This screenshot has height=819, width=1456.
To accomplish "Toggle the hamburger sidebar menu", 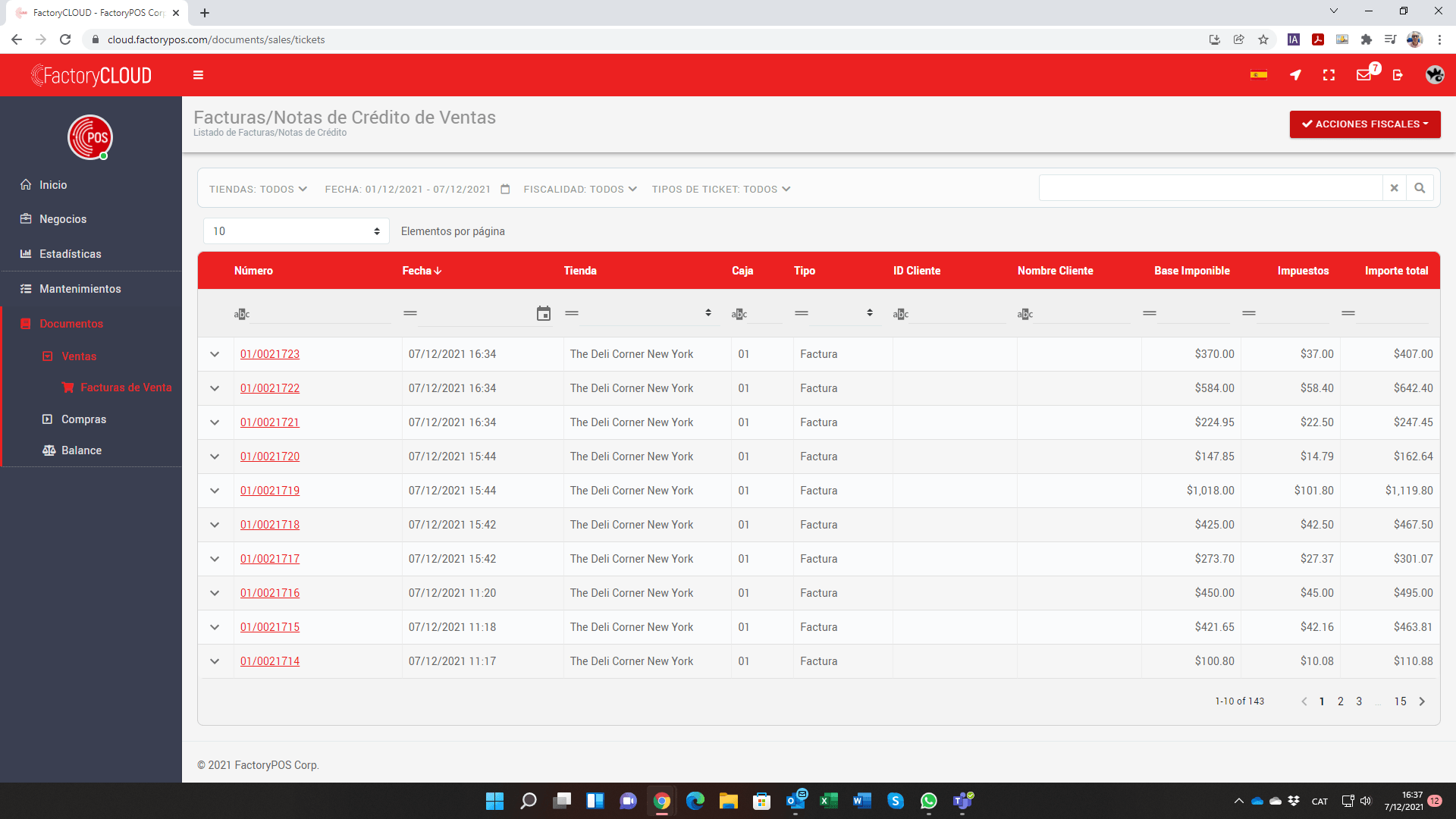I will (x=198, y=75).
